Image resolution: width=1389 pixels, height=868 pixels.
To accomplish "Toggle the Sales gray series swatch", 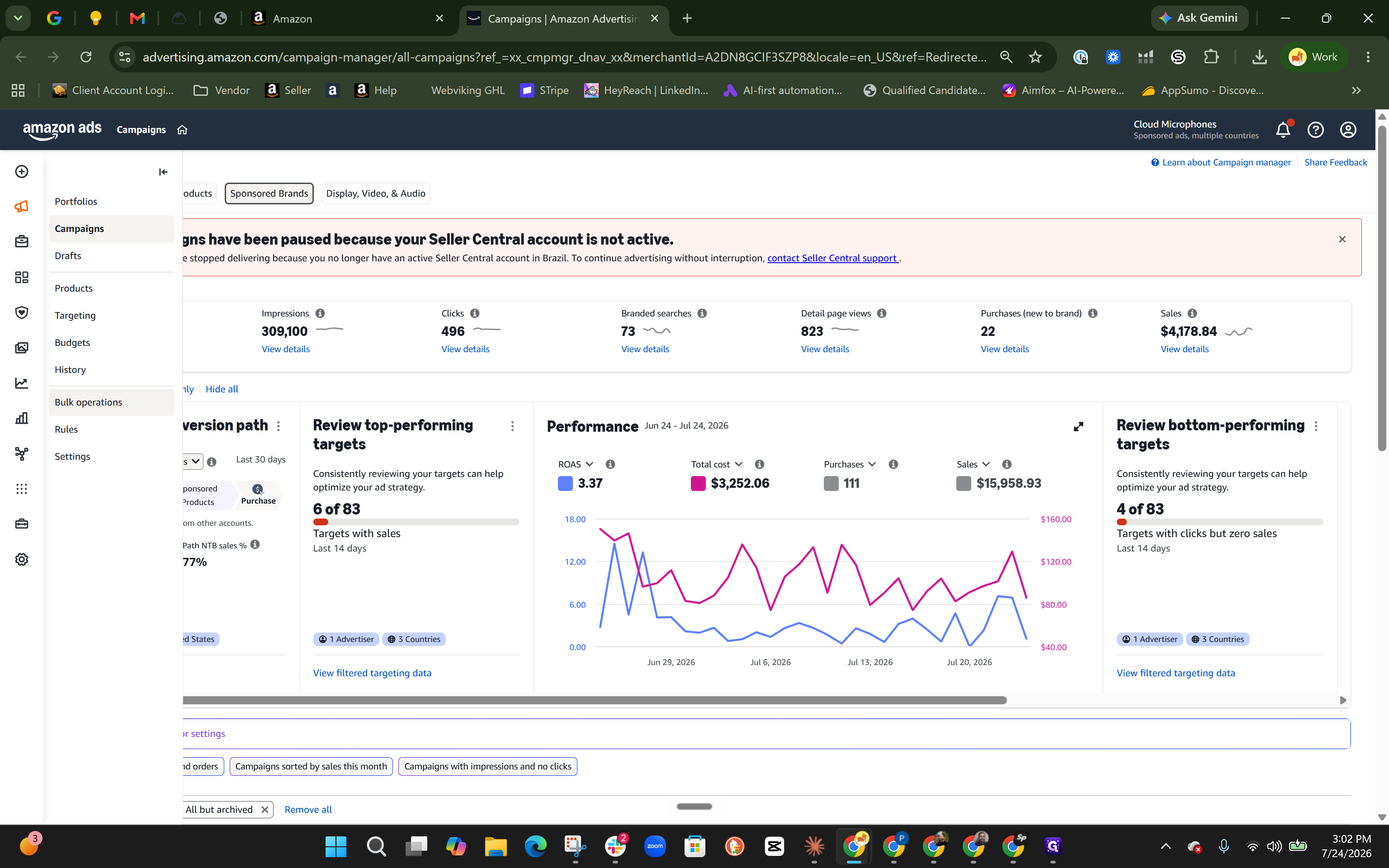I will (x=964, y=483).
